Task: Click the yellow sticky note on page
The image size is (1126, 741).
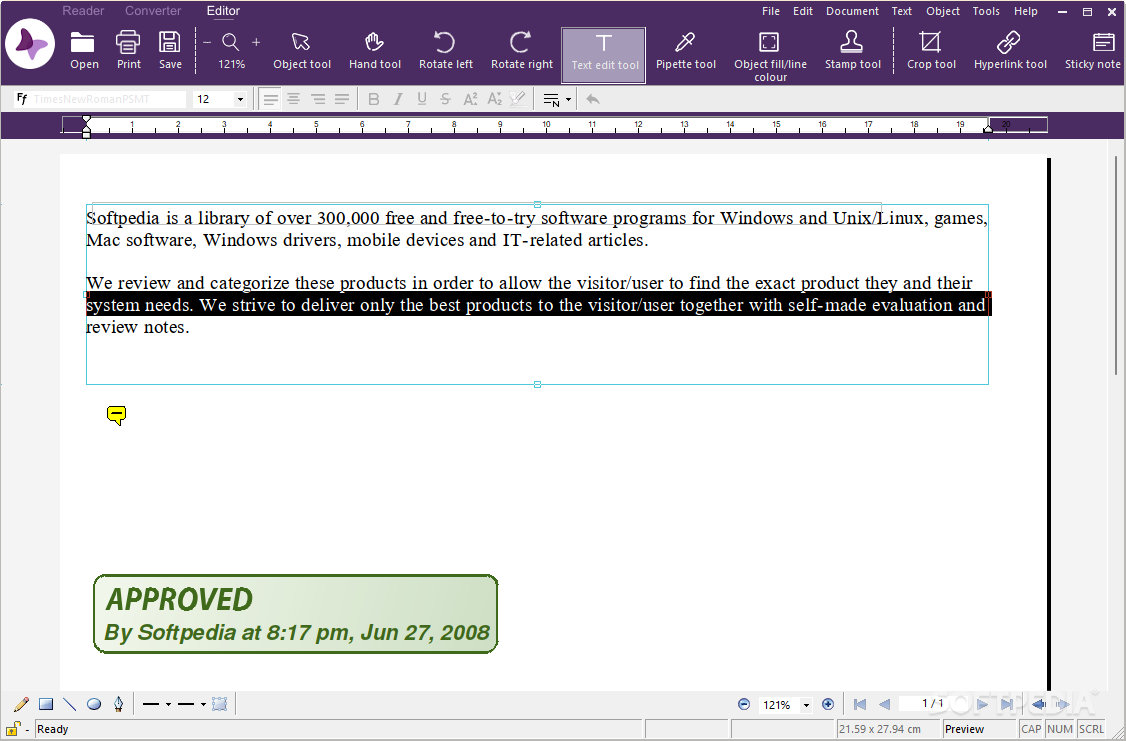Action: click(116, 415)
